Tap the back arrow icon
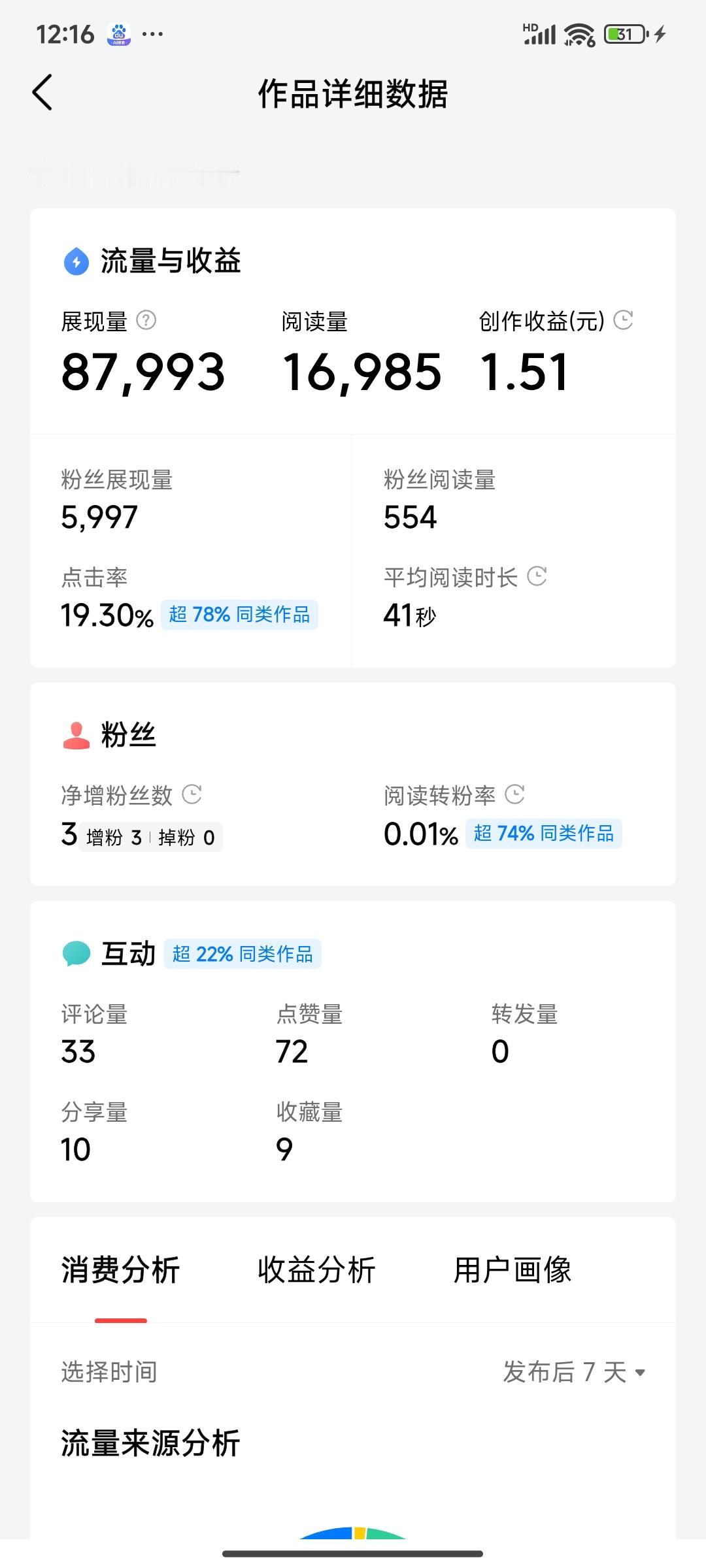The width and height of the screenshot is (706, 1568). 42,92
